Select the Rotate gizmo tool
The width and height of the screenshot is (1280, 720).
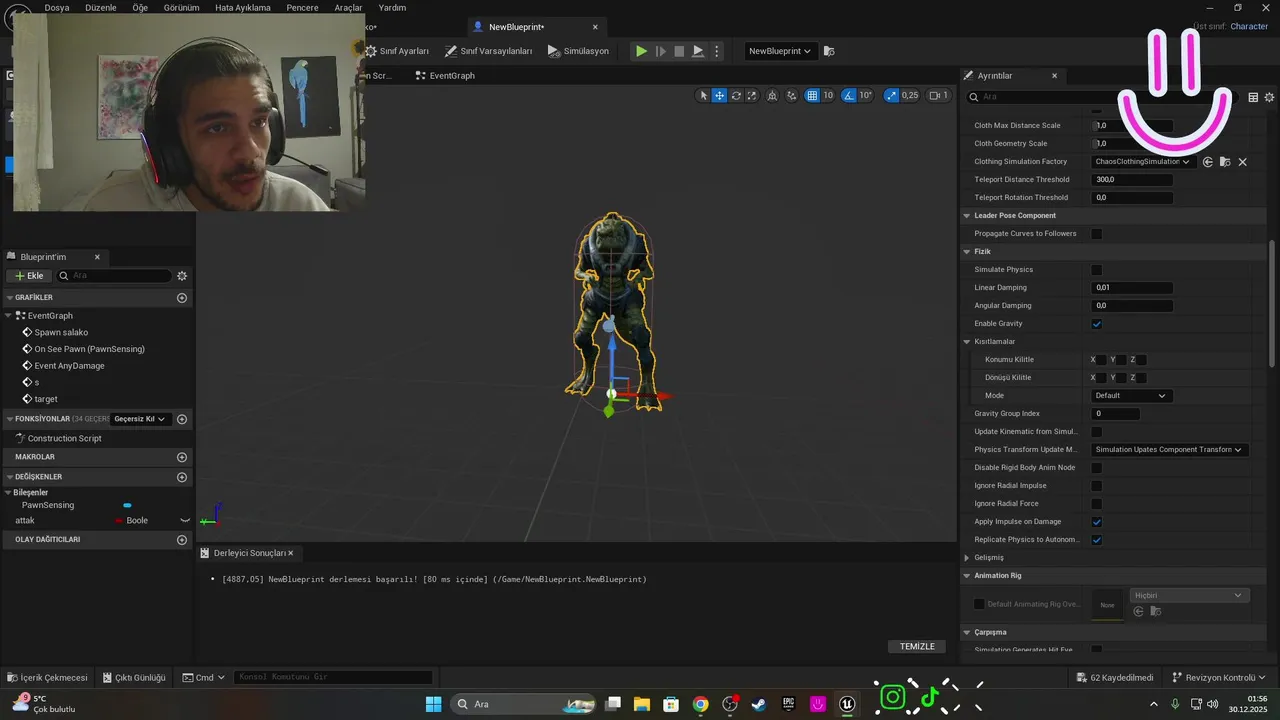pos(736,95)
